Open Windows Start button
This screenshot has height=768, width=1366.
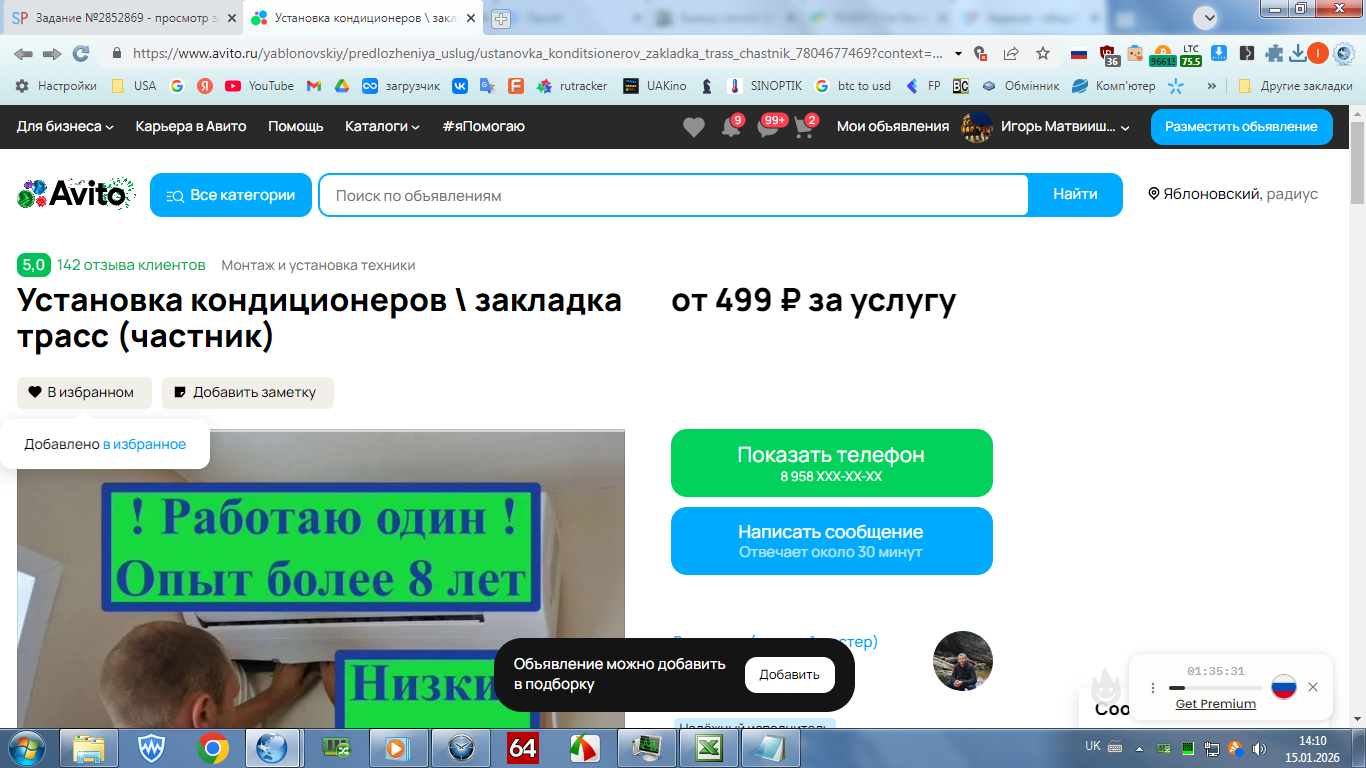29,748
